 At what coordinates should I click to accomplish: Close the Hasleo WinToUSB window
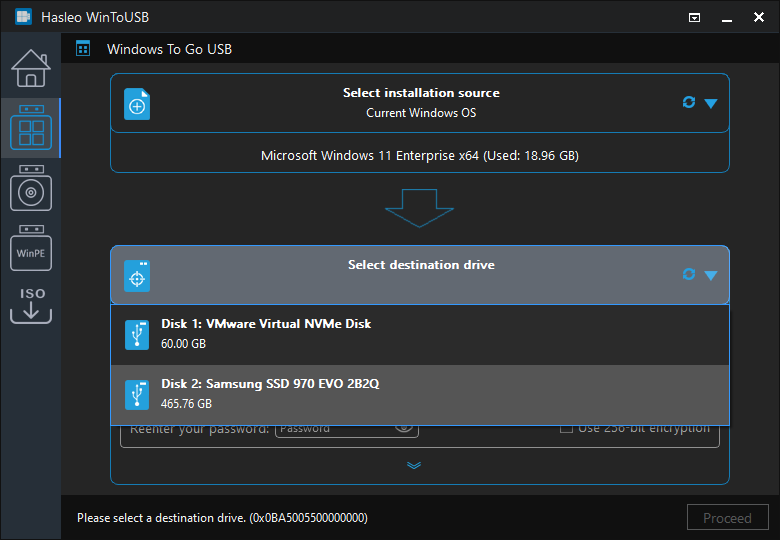tap(759, 17)
